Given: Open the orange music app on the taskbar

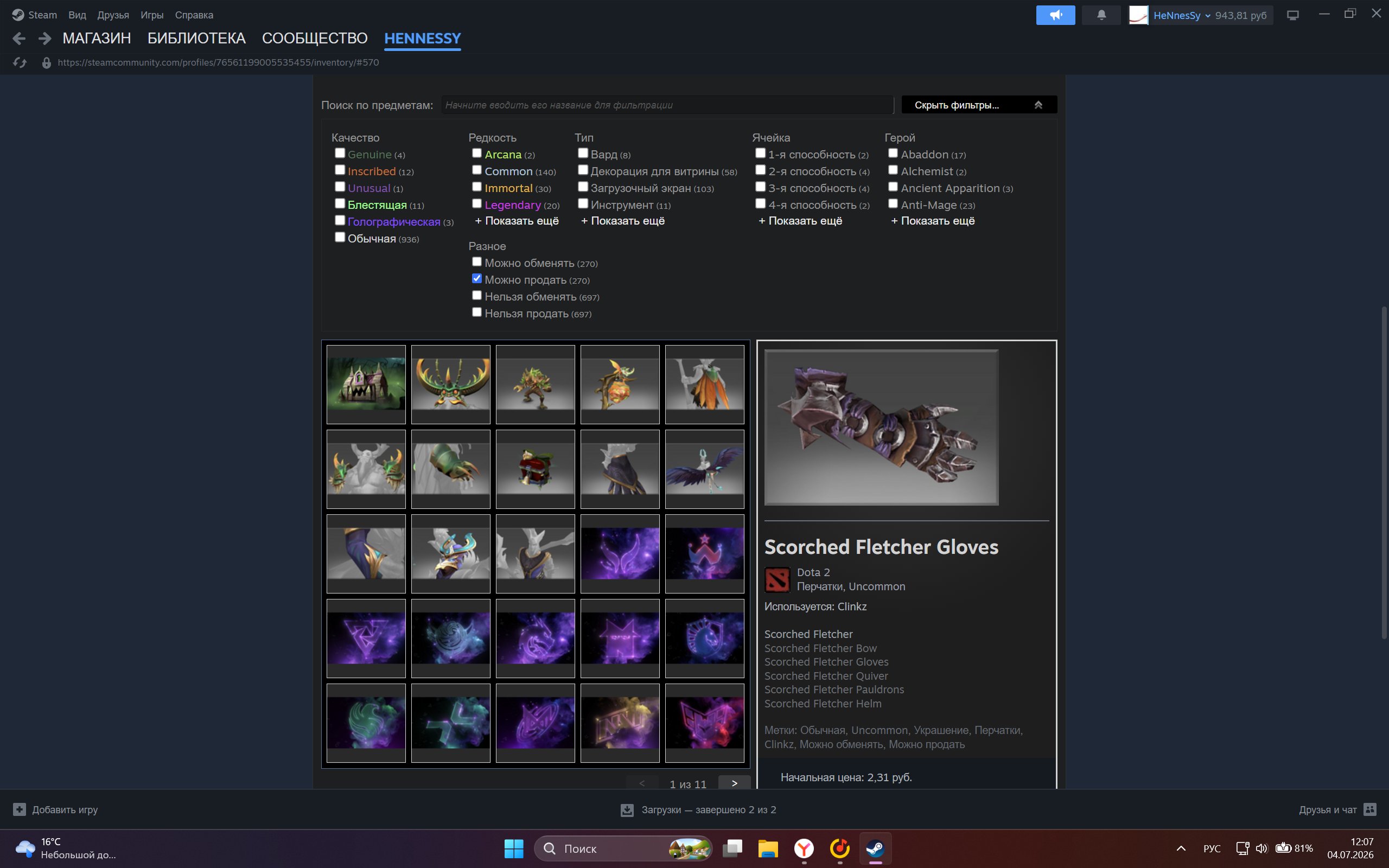Looking at the screenshot, I should 840,848.
